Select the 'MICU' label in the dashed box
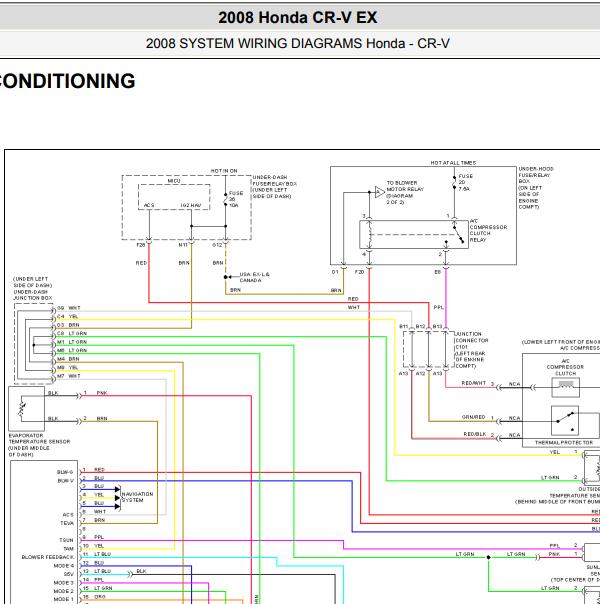The width and height of the screenshot is (600, 604). tap(174, 181)
